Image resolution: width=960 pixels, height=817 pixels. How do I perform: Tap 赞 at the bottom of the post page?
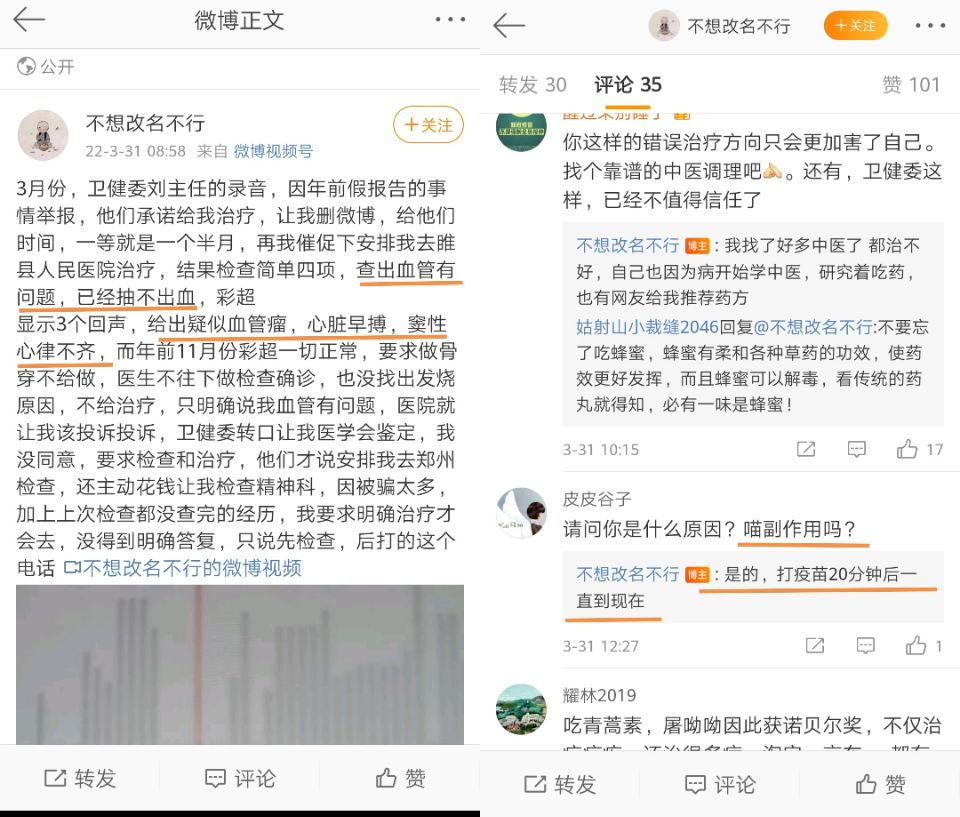[400, 778]
